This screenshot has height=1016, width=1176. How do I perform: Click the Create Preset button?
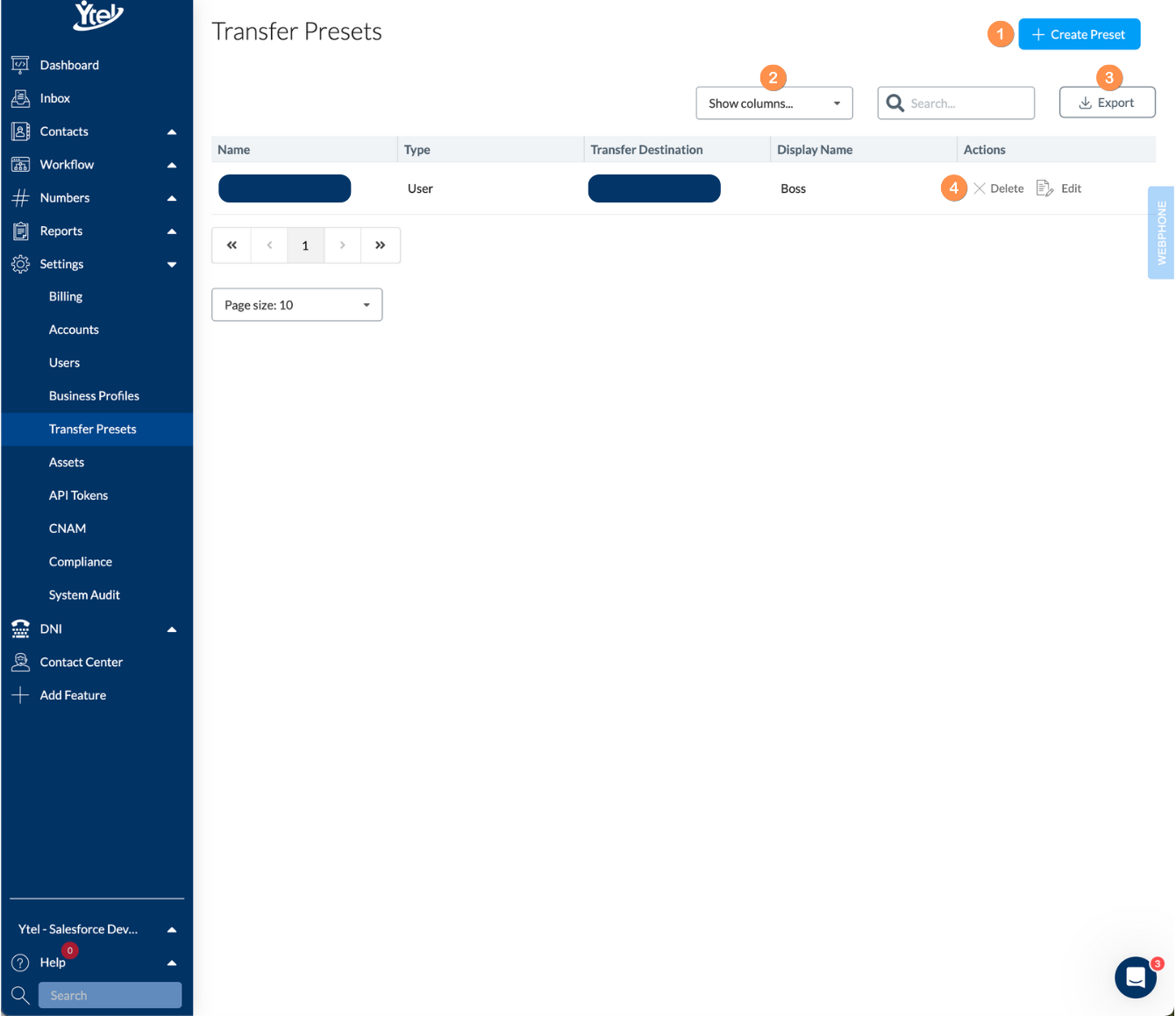(1079, 34)
